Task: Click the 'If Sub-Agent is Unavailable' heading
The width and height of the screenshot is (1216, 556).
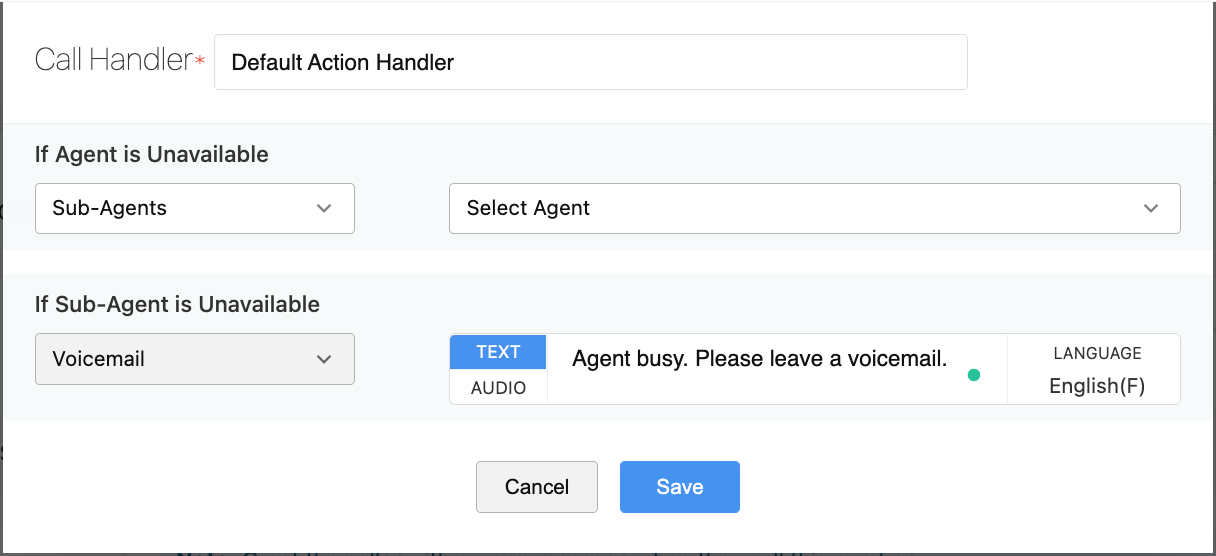Action: click(177, 305)
